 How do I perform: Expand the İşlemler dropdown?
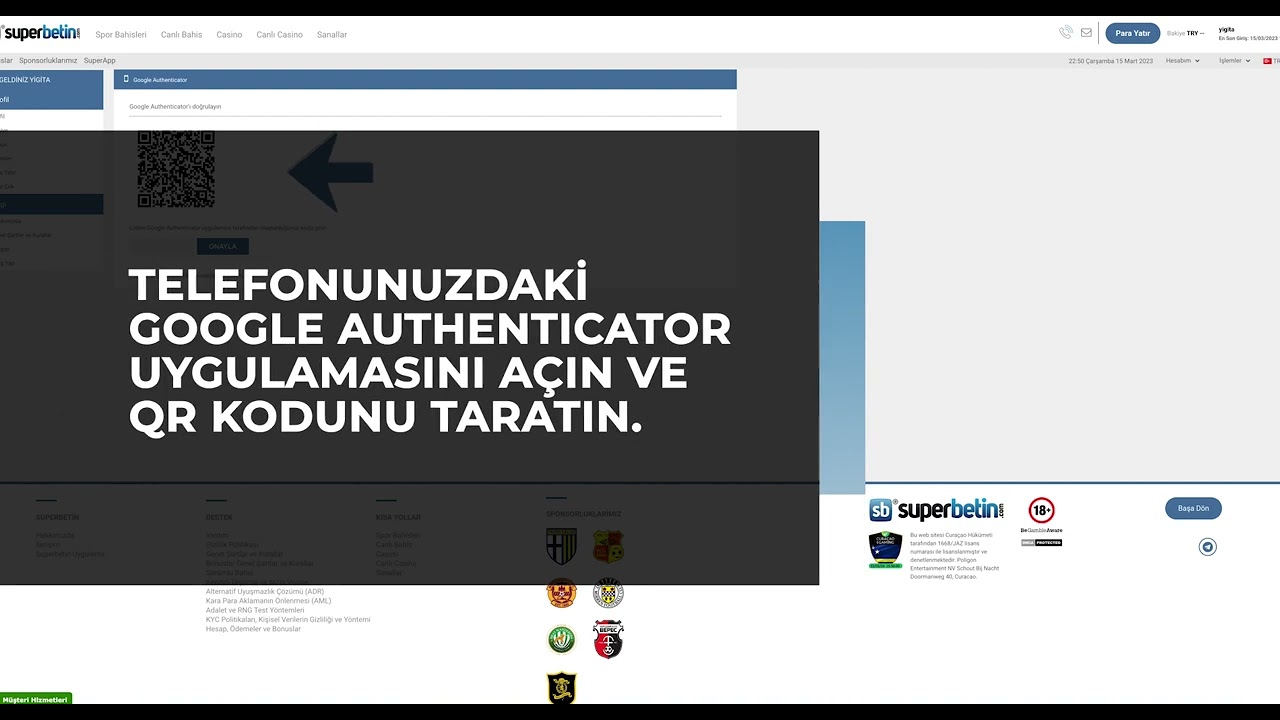[1234, 61]
